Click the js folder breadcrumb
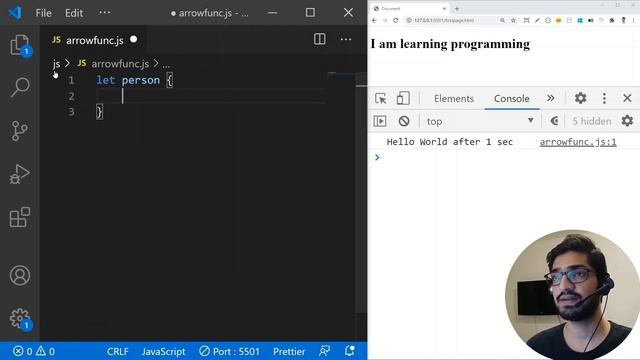This screenshot has width=640, height=360. [56, 64]
